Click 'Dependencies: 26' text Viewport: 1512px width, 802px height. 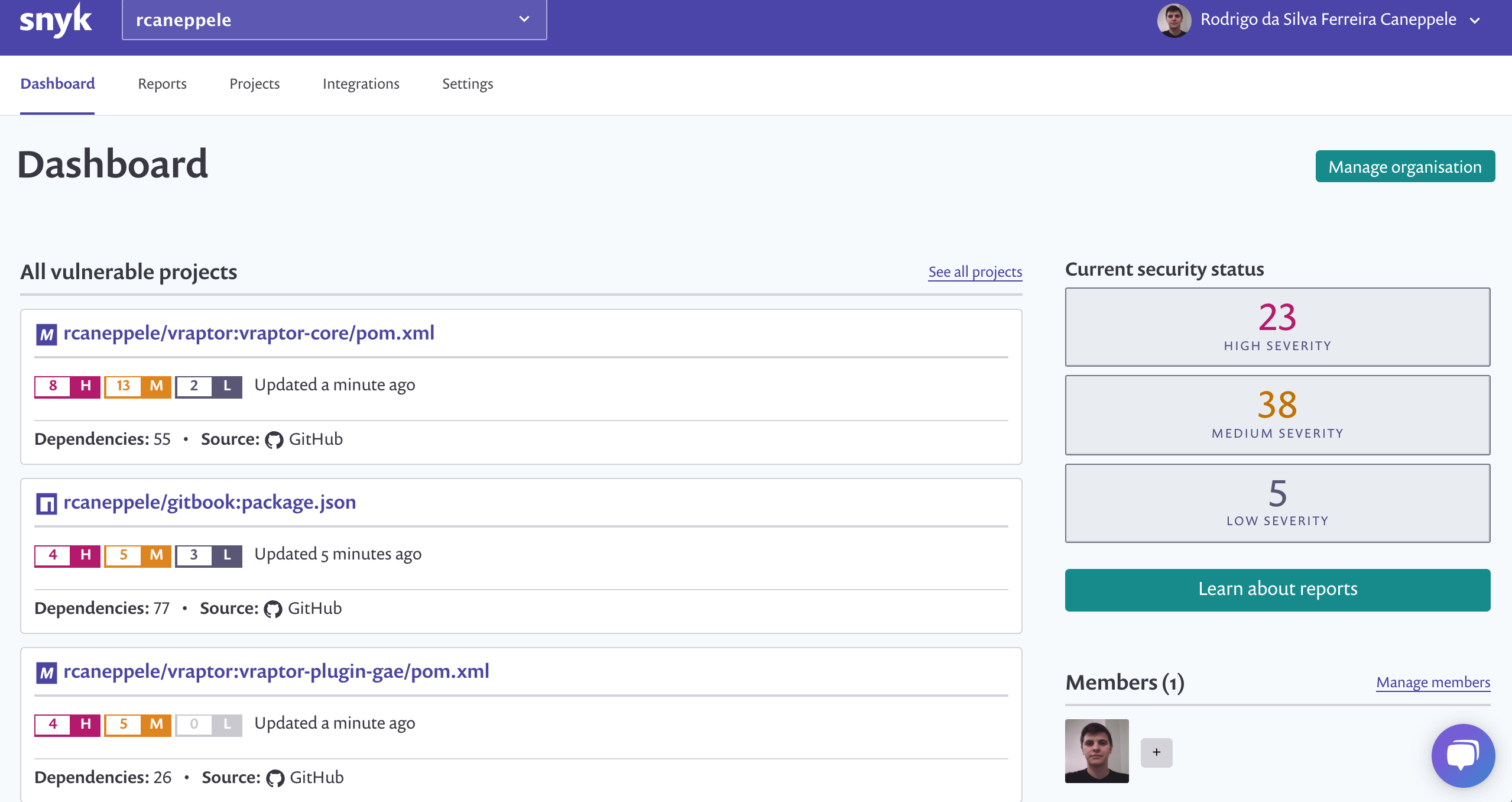click(103, 777)
